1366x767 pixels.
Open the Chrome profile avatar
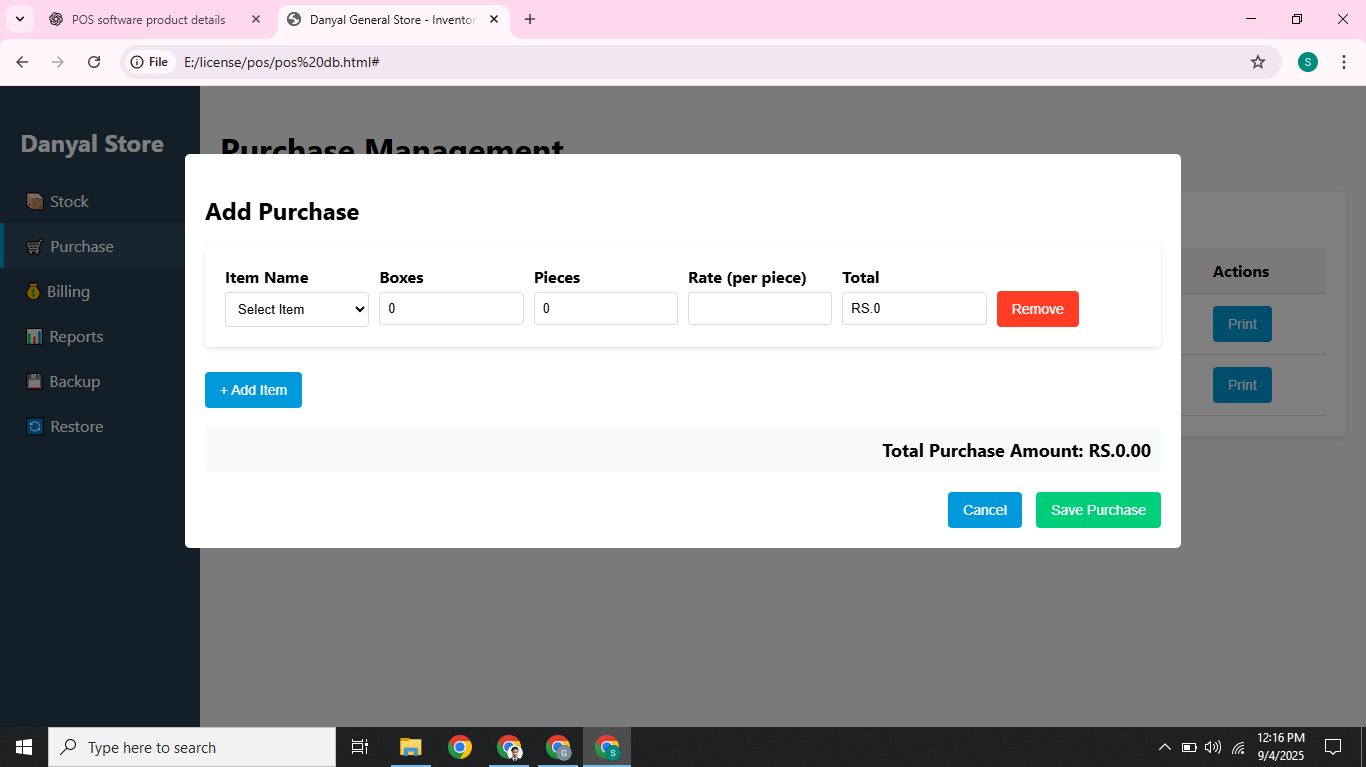[1307, 61]
